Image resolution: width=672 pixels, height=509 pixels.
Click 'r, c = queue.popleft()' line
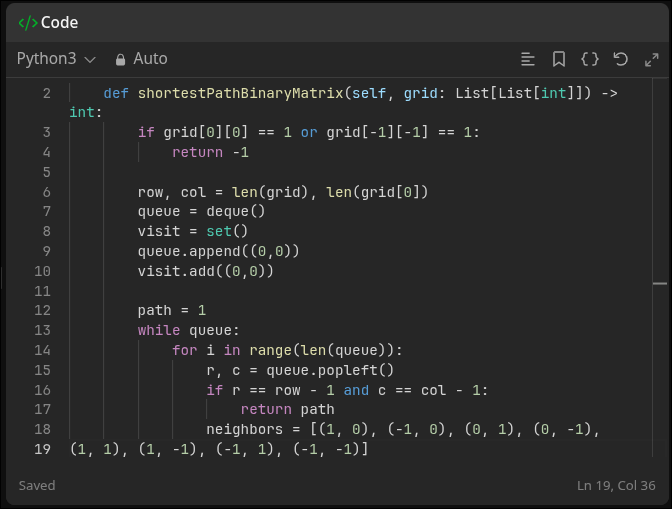[300, 370]
